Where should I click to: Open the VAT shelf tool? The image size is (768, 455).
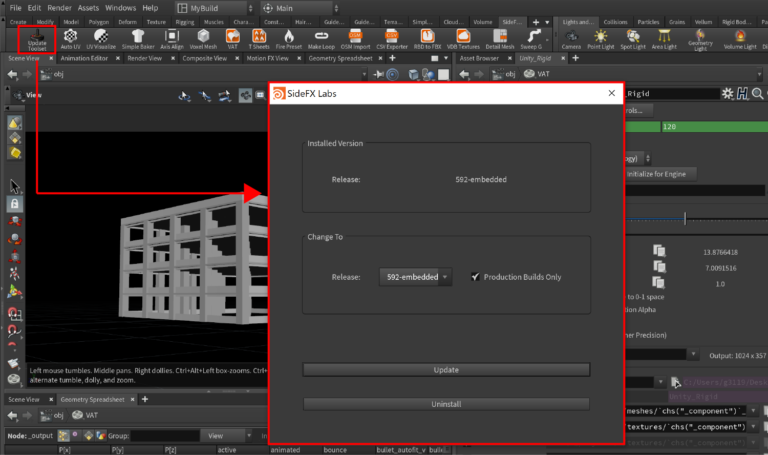click(233, 39)
